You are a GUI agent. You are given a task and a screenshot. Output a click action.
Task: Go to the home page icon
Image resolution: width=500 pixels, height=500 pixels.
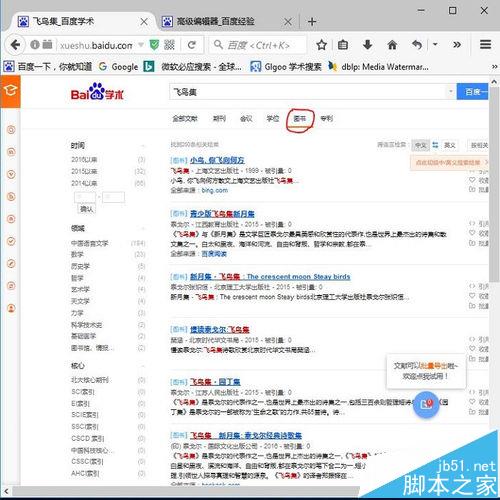coord(392,45)
